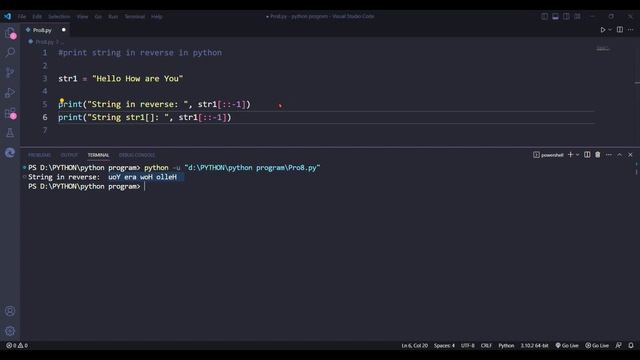Image resolution: width=640 pixels, height=360 pixels.
Task: Switch to the Debug Console tab
Action: click(x=137, y=155)
